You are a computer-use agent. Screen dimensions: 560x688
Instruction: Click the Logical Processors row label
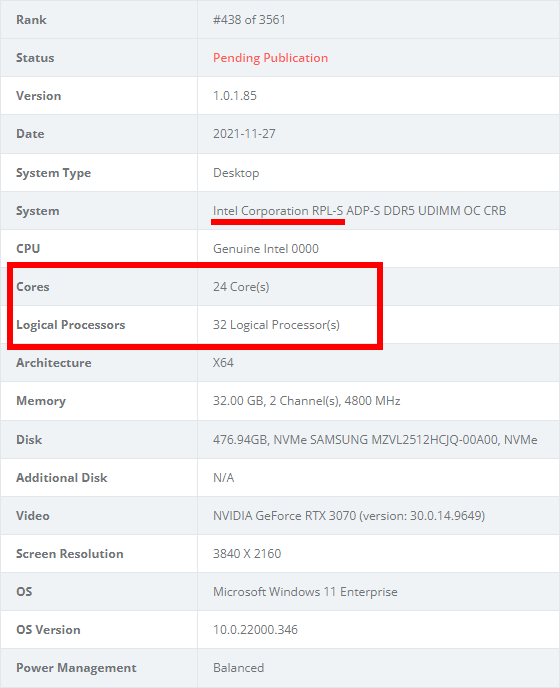pos(71,325)
